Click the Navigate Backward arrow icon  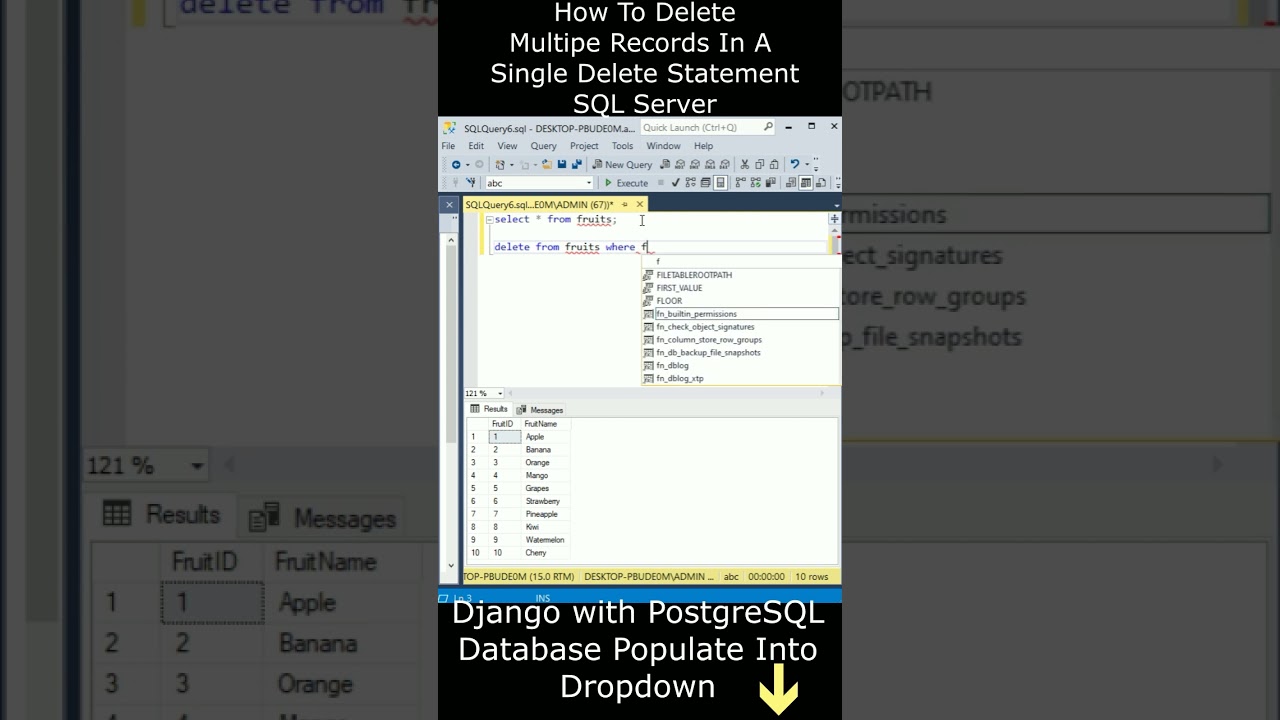tap(456, 165)
